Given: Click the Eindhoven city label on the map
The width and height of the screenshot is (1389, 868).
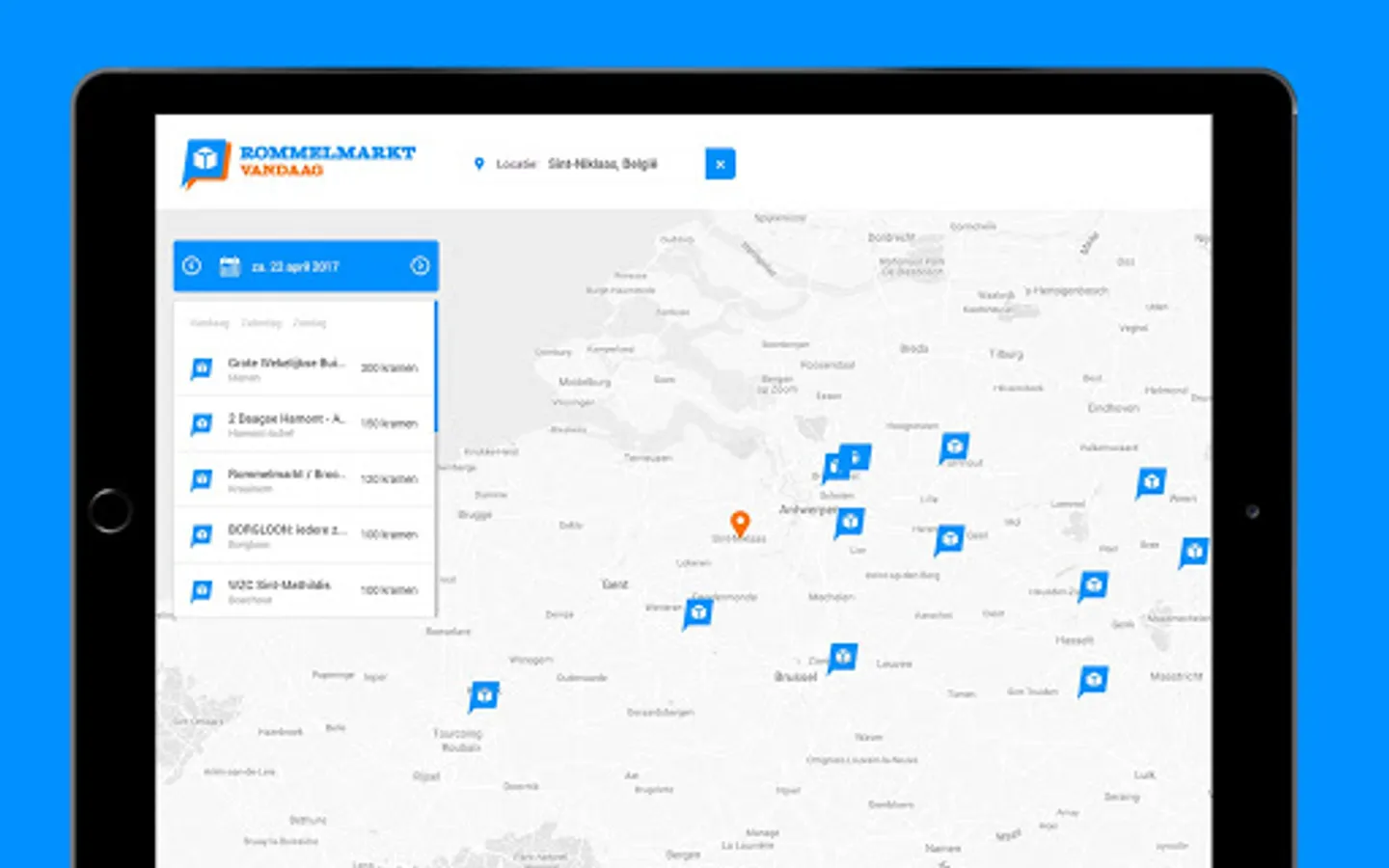Looking at the screenshot, I should [x=1113, y=408].
